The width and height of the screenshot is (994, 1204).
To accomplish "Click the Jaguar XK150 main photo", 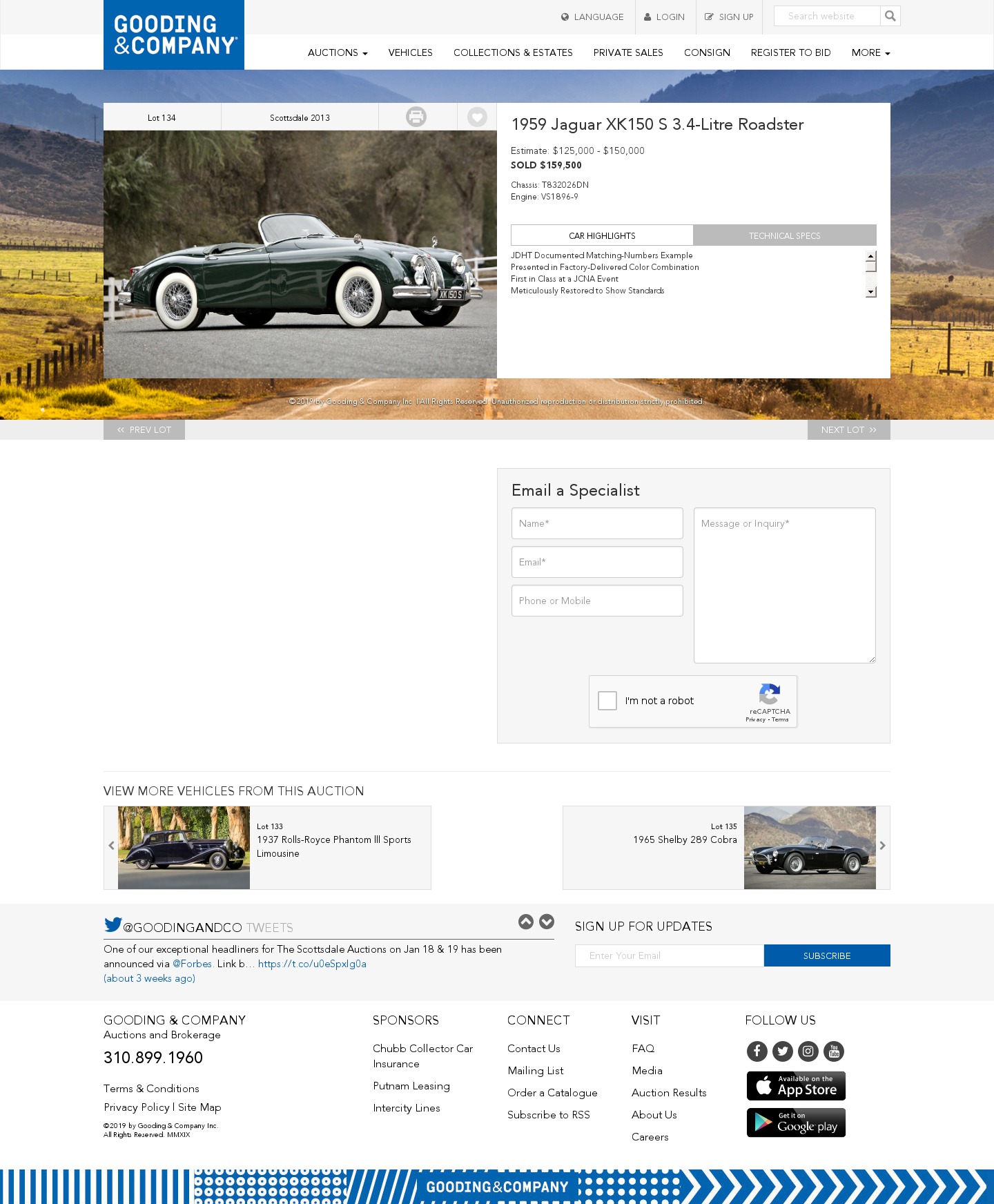I will click(300, 255).
